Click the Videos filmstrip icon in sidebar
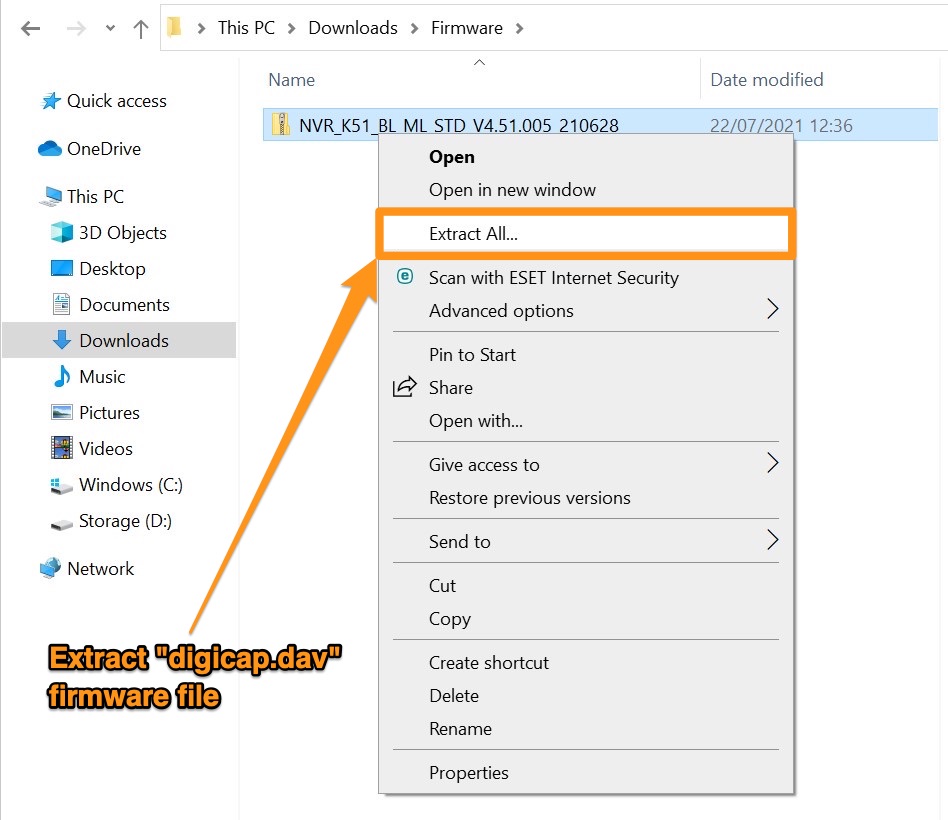The width and height of the screenshot is (948, 820). click(x=62, y=449)
